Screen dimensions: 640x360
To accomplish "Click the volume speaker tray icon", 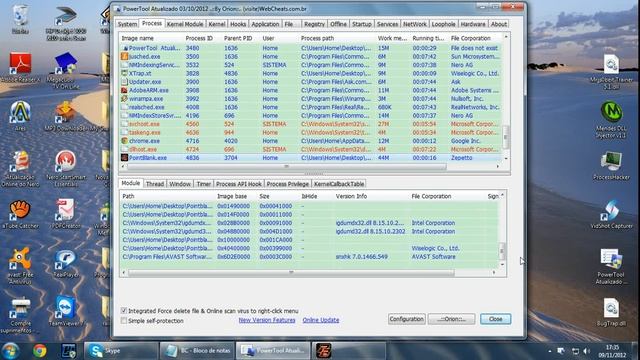I will 587,351.
